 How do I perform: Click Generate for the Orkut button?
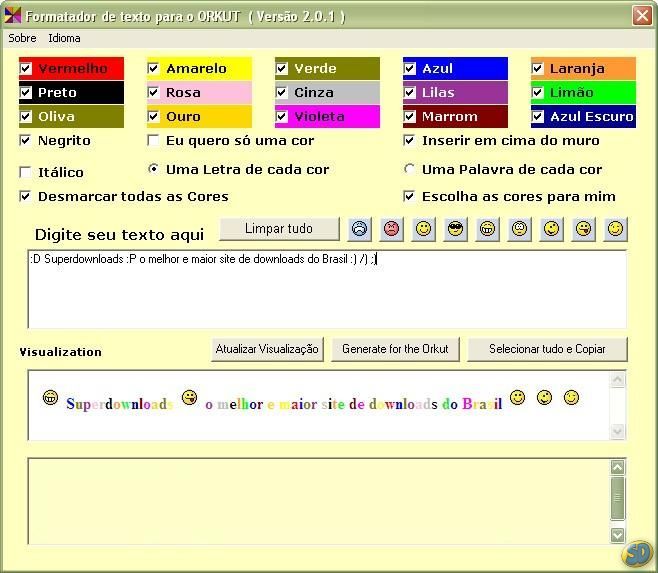pos(395,349)
